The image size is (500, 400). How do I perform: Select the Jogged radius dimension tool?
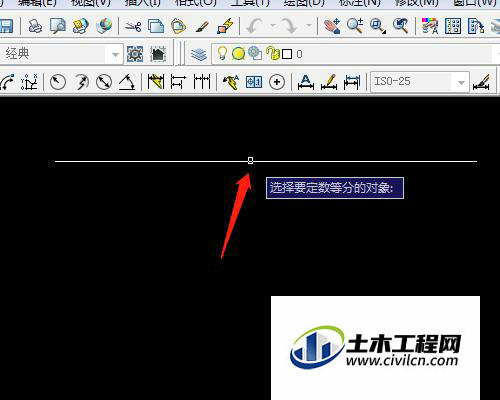tap(81, 82)
